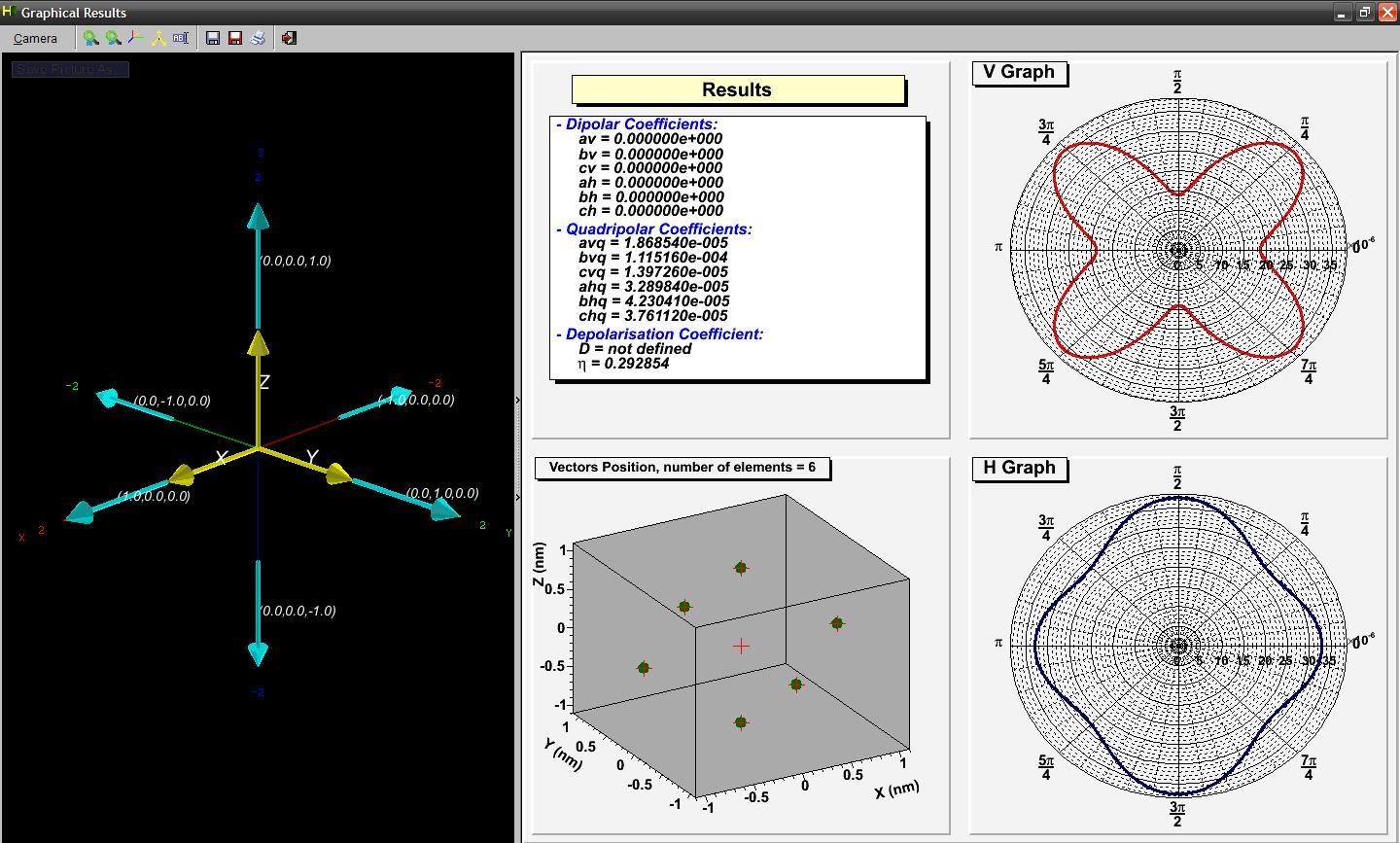
Task: Click the Vectors Position title box
Action: tap(682, 468)
